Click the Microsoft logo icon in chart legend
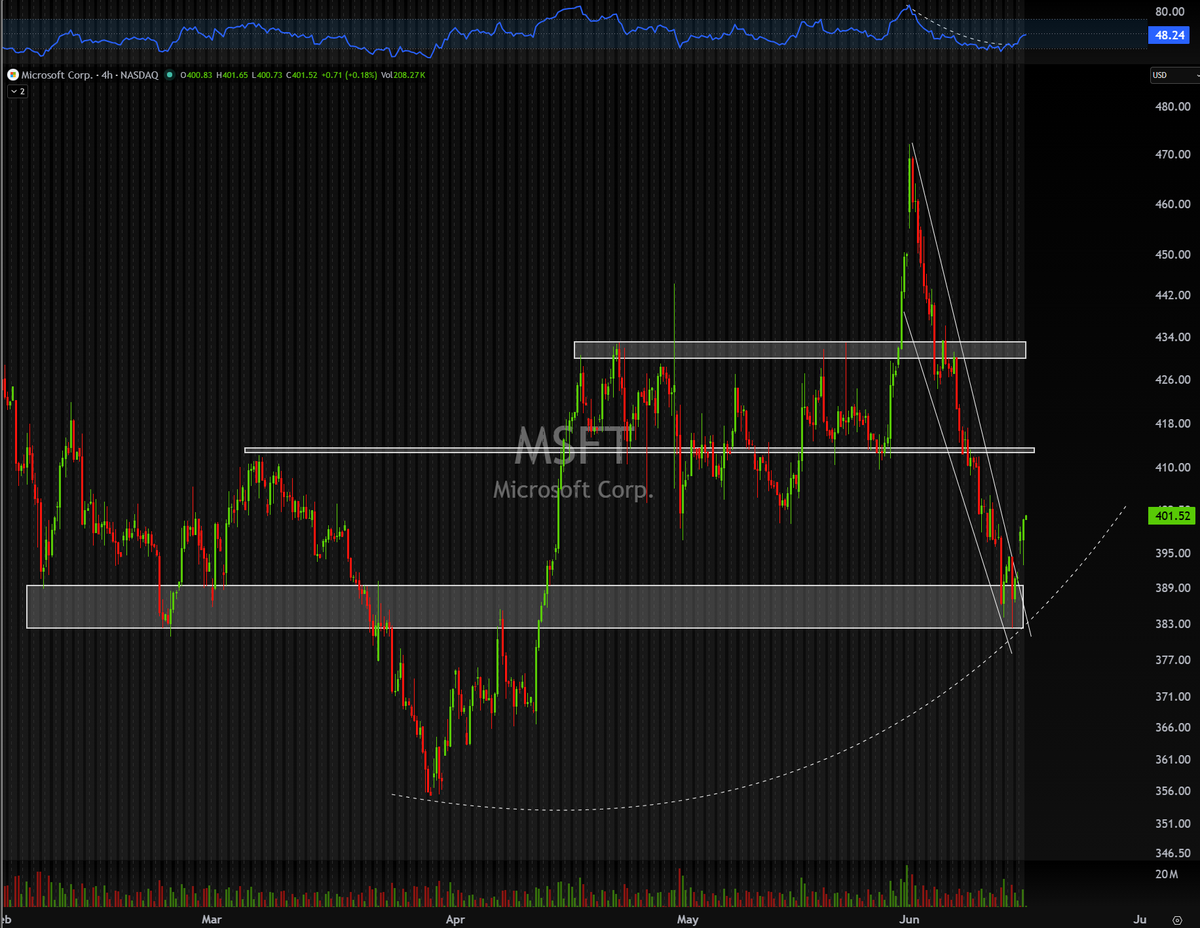The width and height of the screenshot is (1200, 928). [13, 75]
